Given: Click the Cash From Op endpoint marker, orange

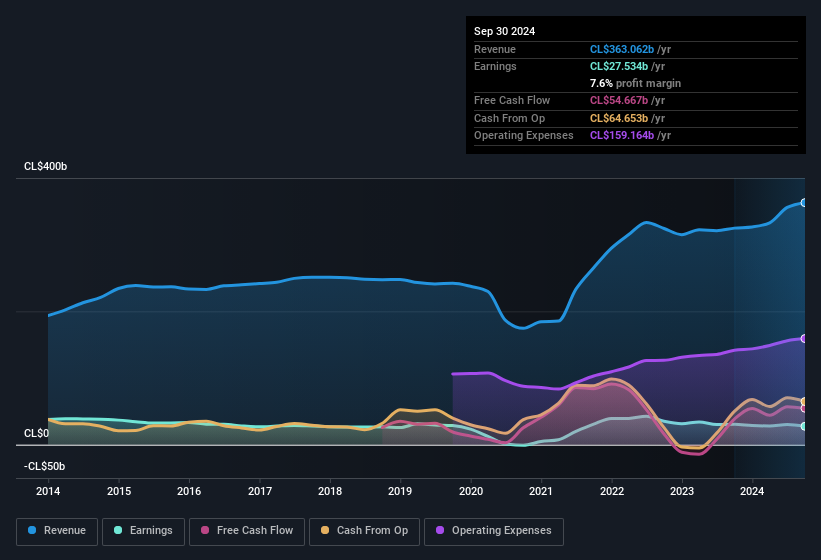Looking at the screenshot, I should 804,401.
